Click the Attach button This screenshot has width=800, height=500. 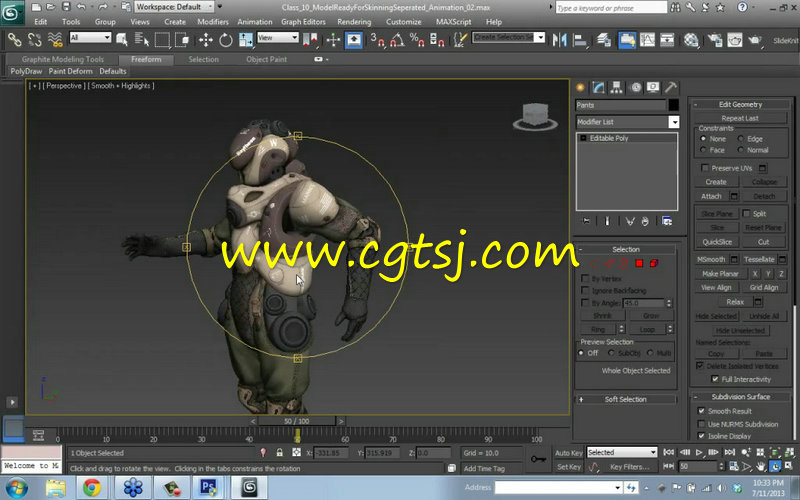coord(711,196)
